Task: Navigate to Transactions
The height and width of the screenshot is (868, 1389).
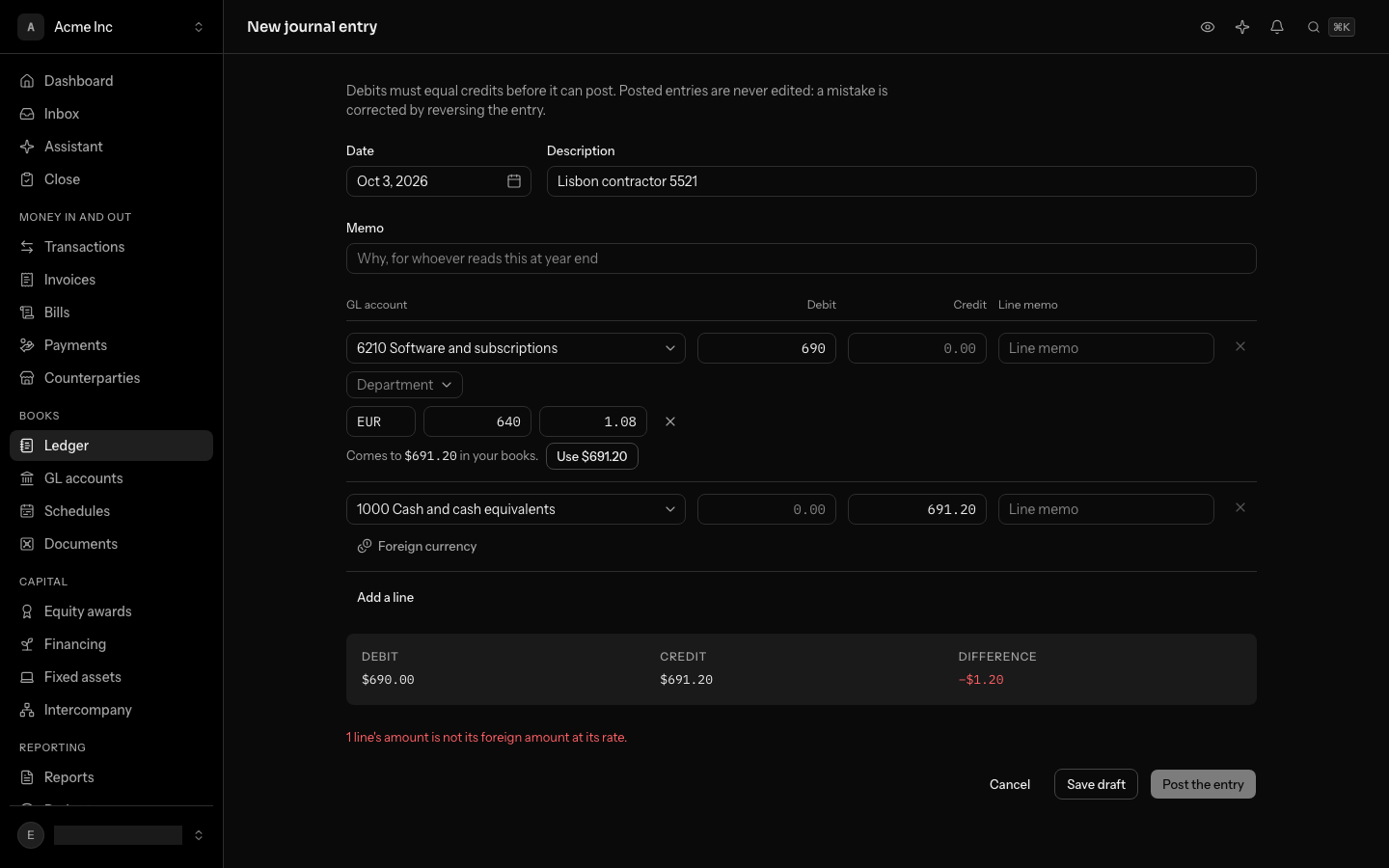Action: click(111, 247)
